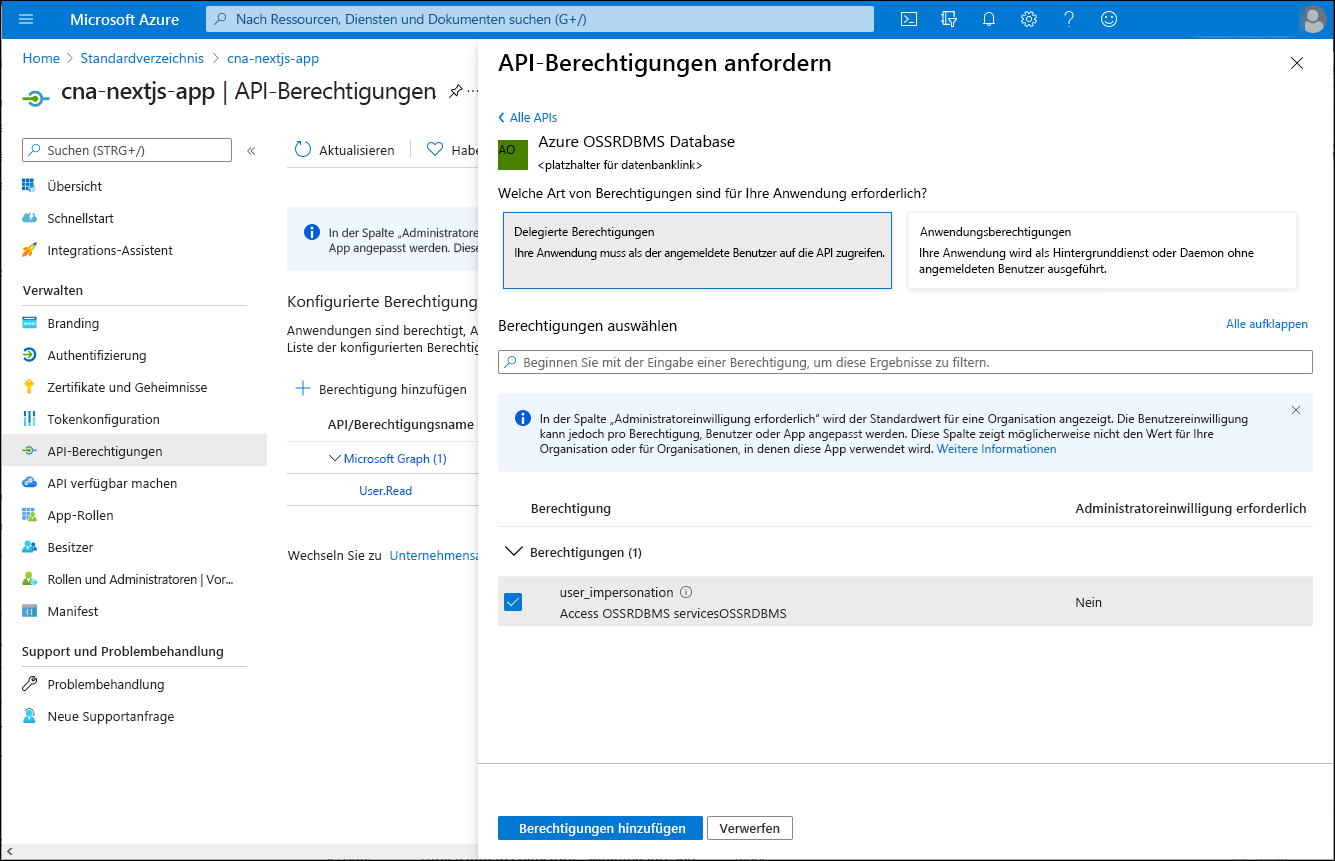Screen dimensions: 1335x861
Task: Click the Unternehmensa… link
Action: tap(434, 555)
